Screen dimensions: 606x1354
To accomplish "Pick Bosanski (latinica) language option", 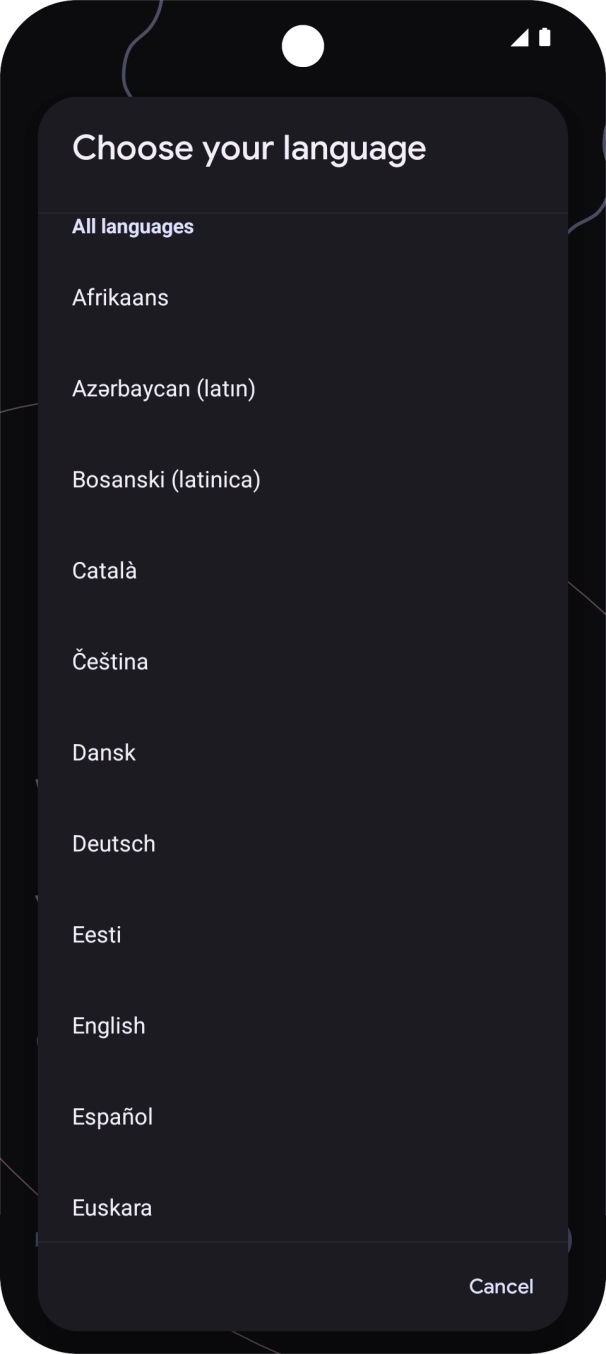I will point(166,480).
